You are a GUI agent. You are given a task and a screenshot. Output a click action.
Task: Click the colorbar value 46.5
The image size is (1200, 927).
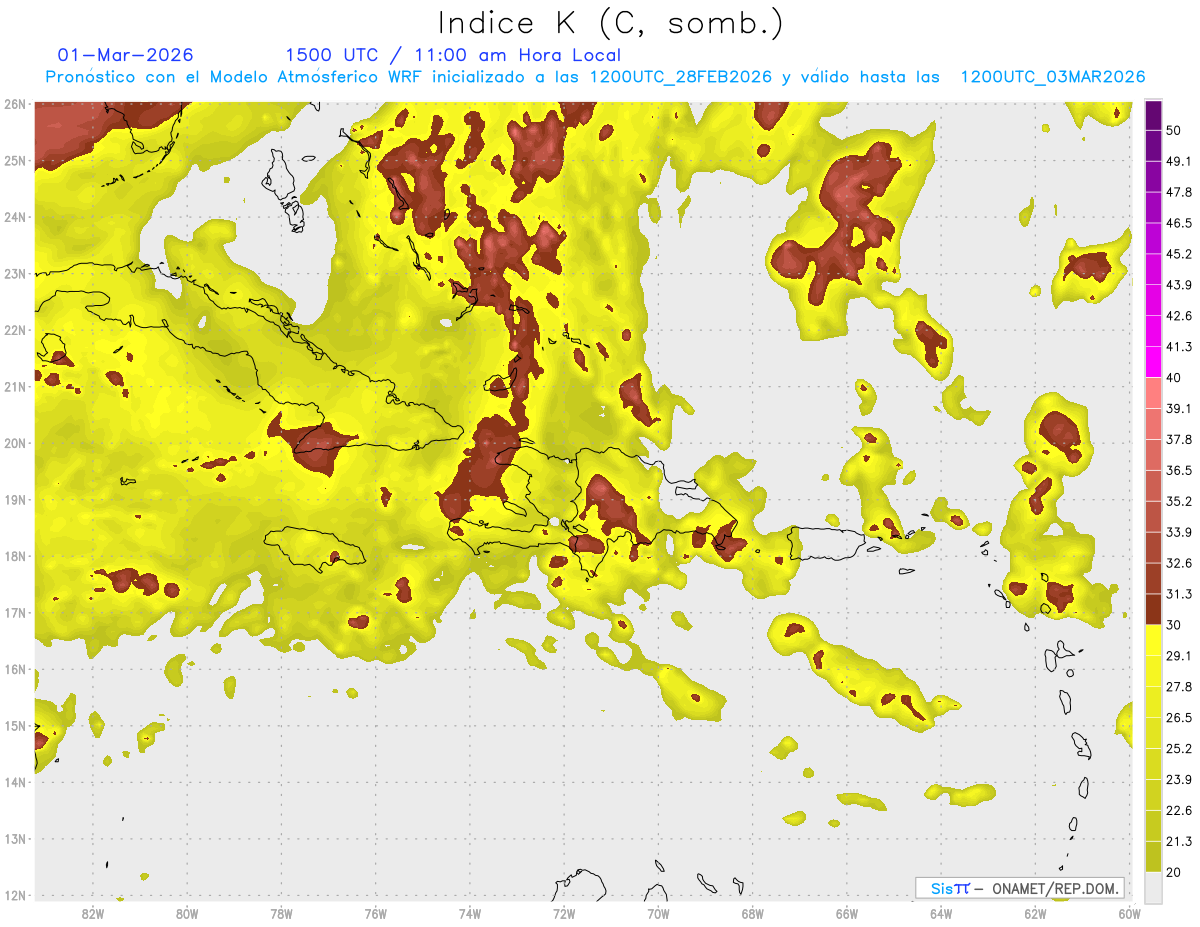pos(1179,223)
